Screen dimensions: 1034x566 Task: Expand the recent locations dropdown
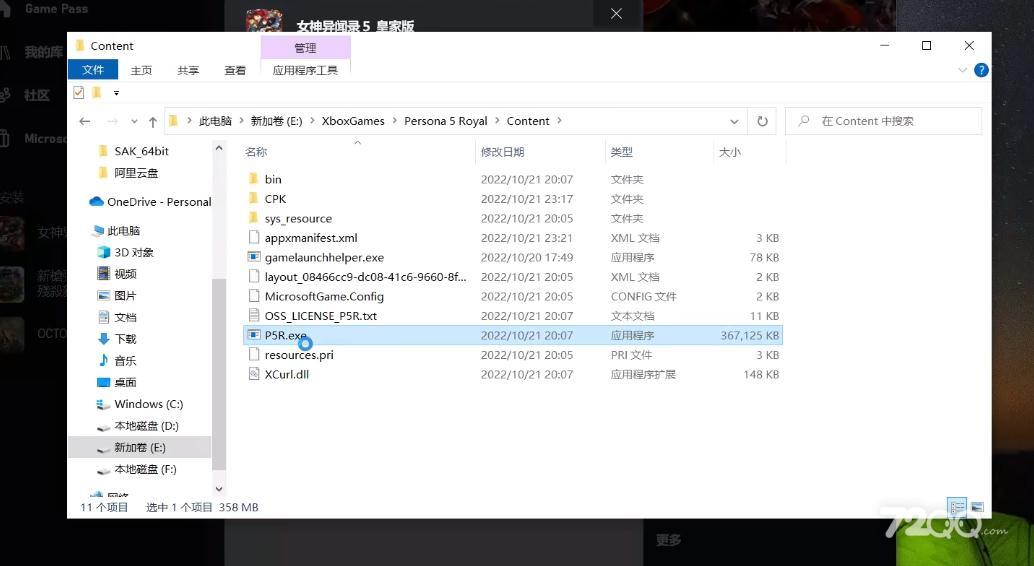pos(134,121)
